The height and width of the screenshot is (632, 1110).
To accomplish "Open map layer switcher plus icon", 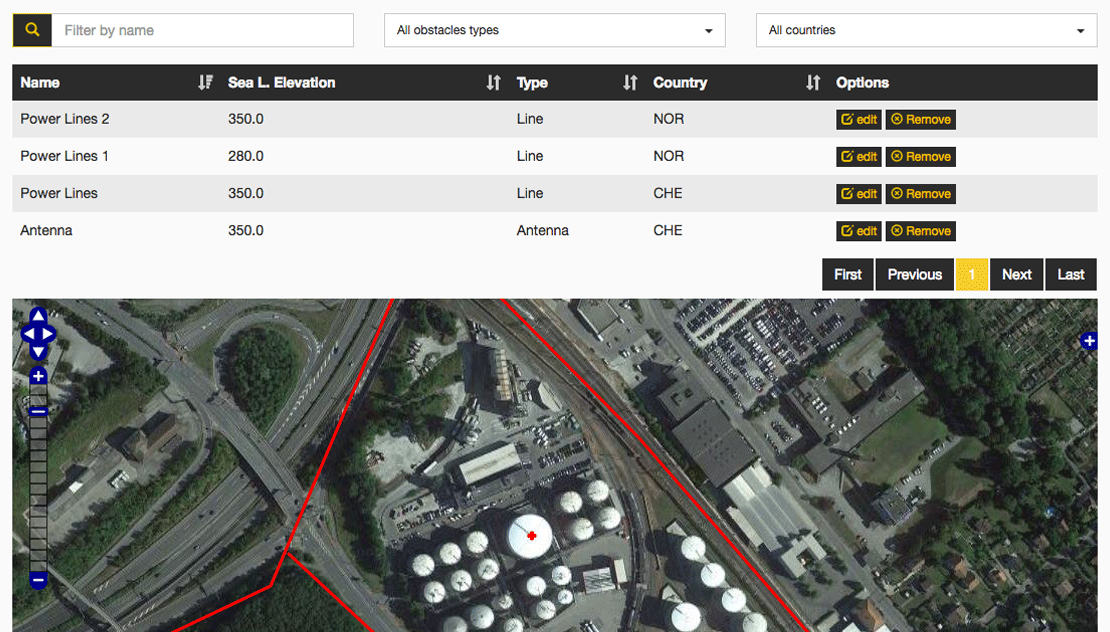I will tap(1089, 342).
